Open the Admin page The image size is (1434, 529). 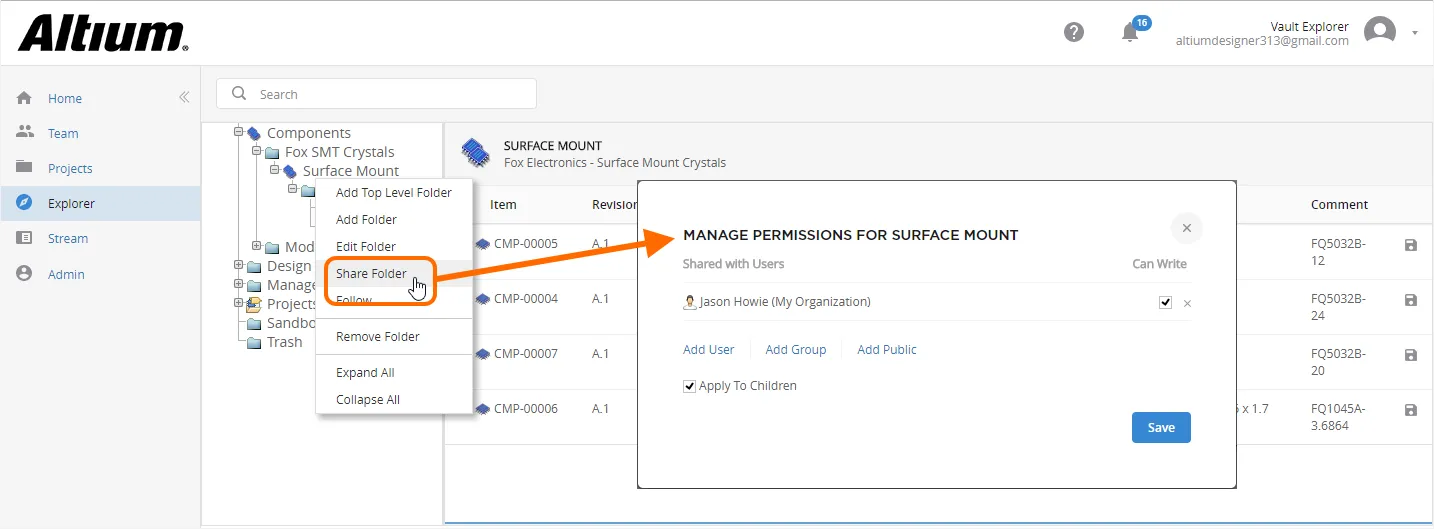click(x=66, y=274)
